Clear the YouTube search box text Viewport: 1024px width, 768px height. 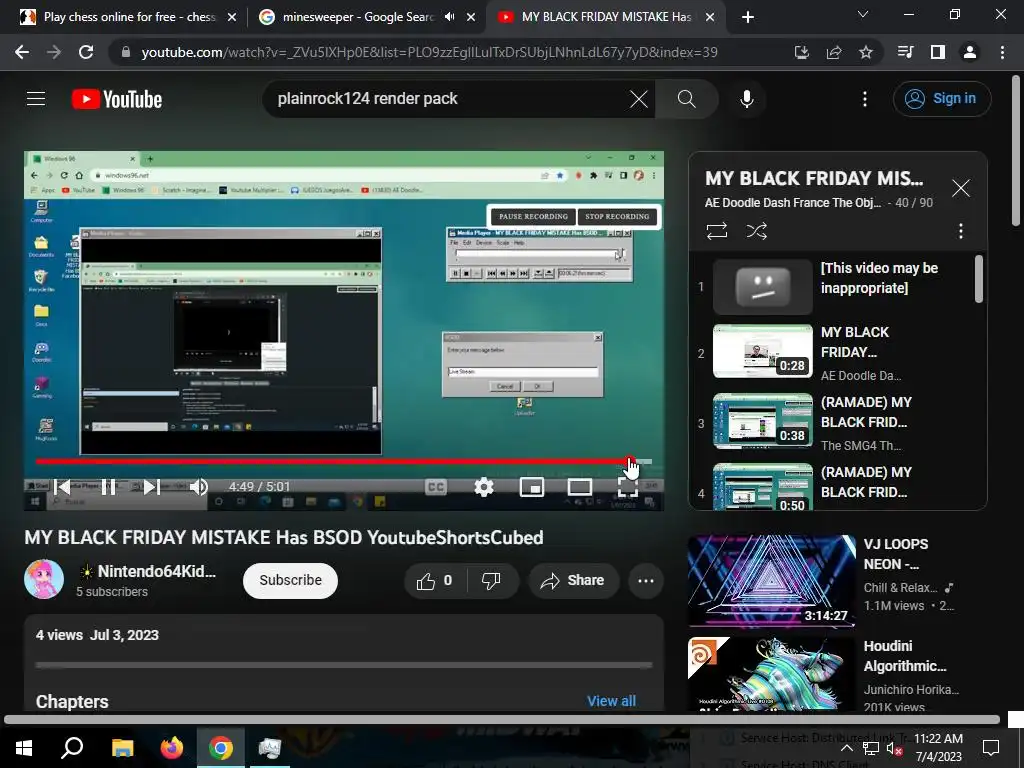click(638, 99)
